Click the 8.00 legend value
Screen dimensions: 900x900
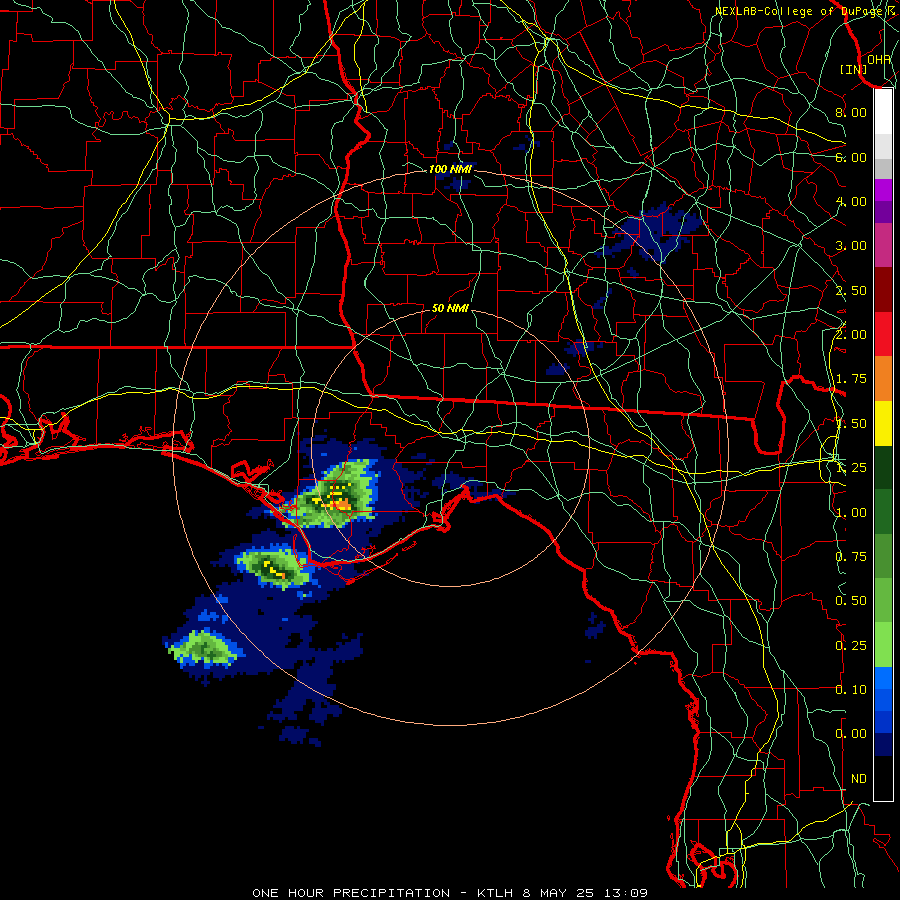tap(851, 112)
